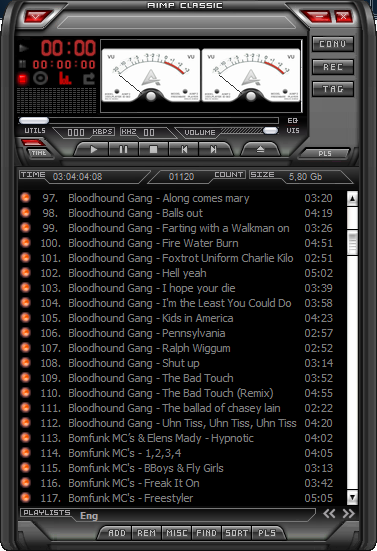Image resolution: width=377 pixels, height=551 pixels.
Task: Click the playlist scrollbar down arrow
Action: coord(352,497)
